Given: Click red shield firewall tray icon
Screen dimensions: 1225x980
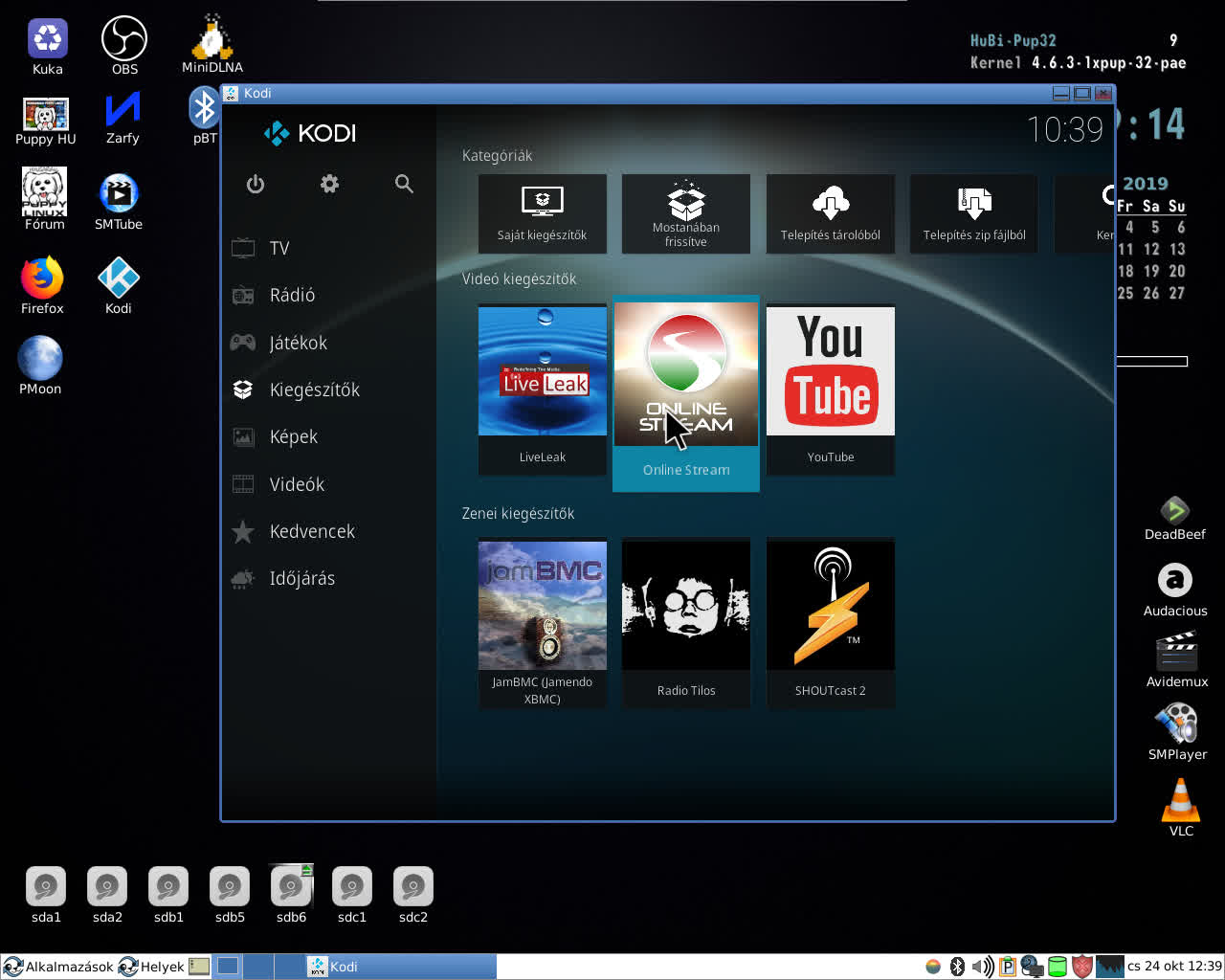Looking at the screenshot, I should 1082,967.
